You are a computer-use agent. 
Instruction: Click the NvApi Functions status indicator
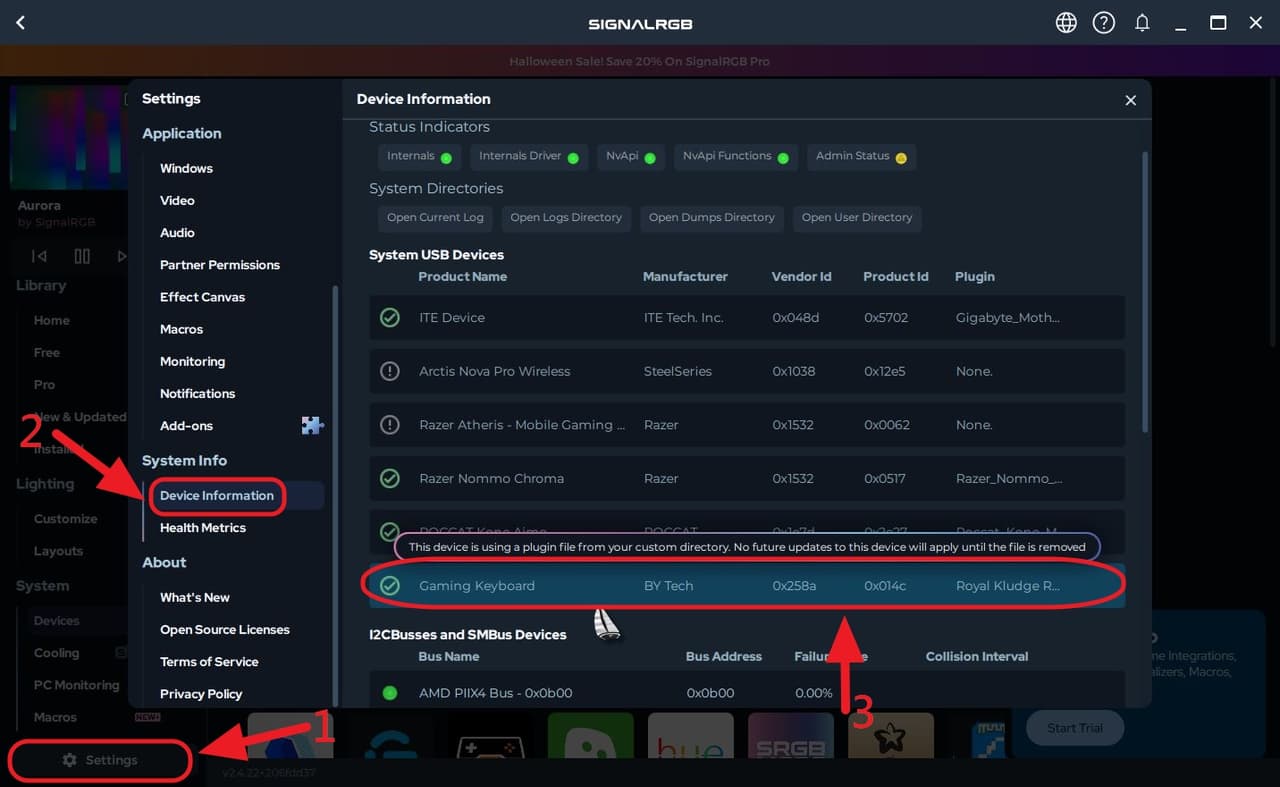(735, 157)
